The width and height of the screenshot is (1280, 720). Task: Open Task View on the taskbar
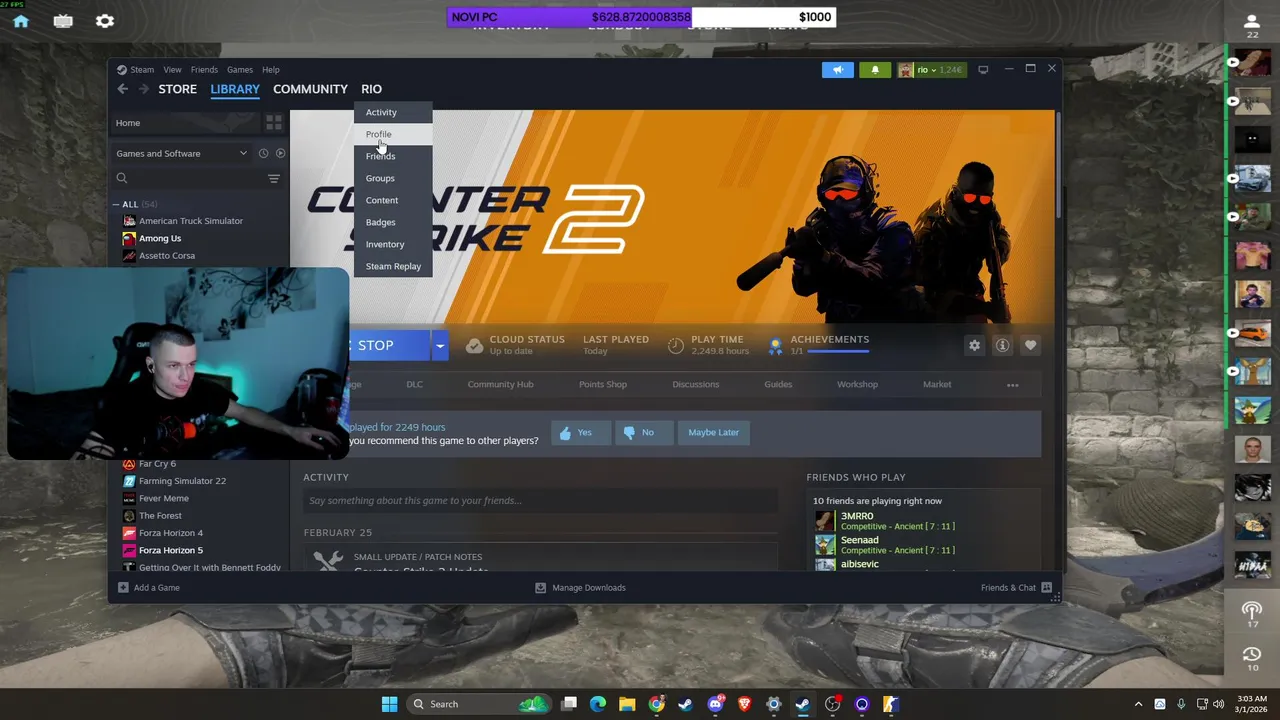[x=569, y=704]
